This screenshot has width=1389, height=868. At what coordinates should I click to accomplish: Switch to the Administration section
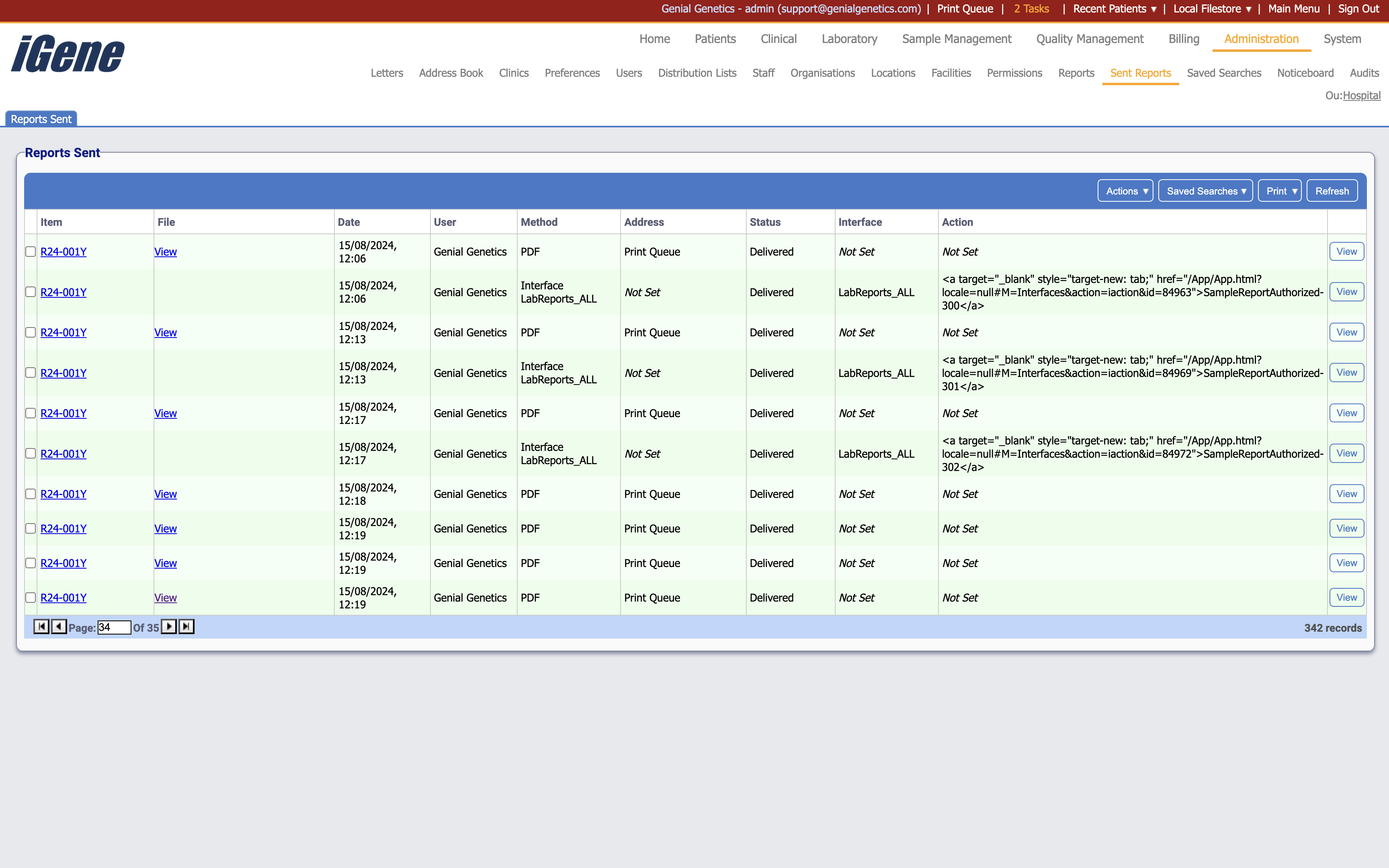(1260, 39)
